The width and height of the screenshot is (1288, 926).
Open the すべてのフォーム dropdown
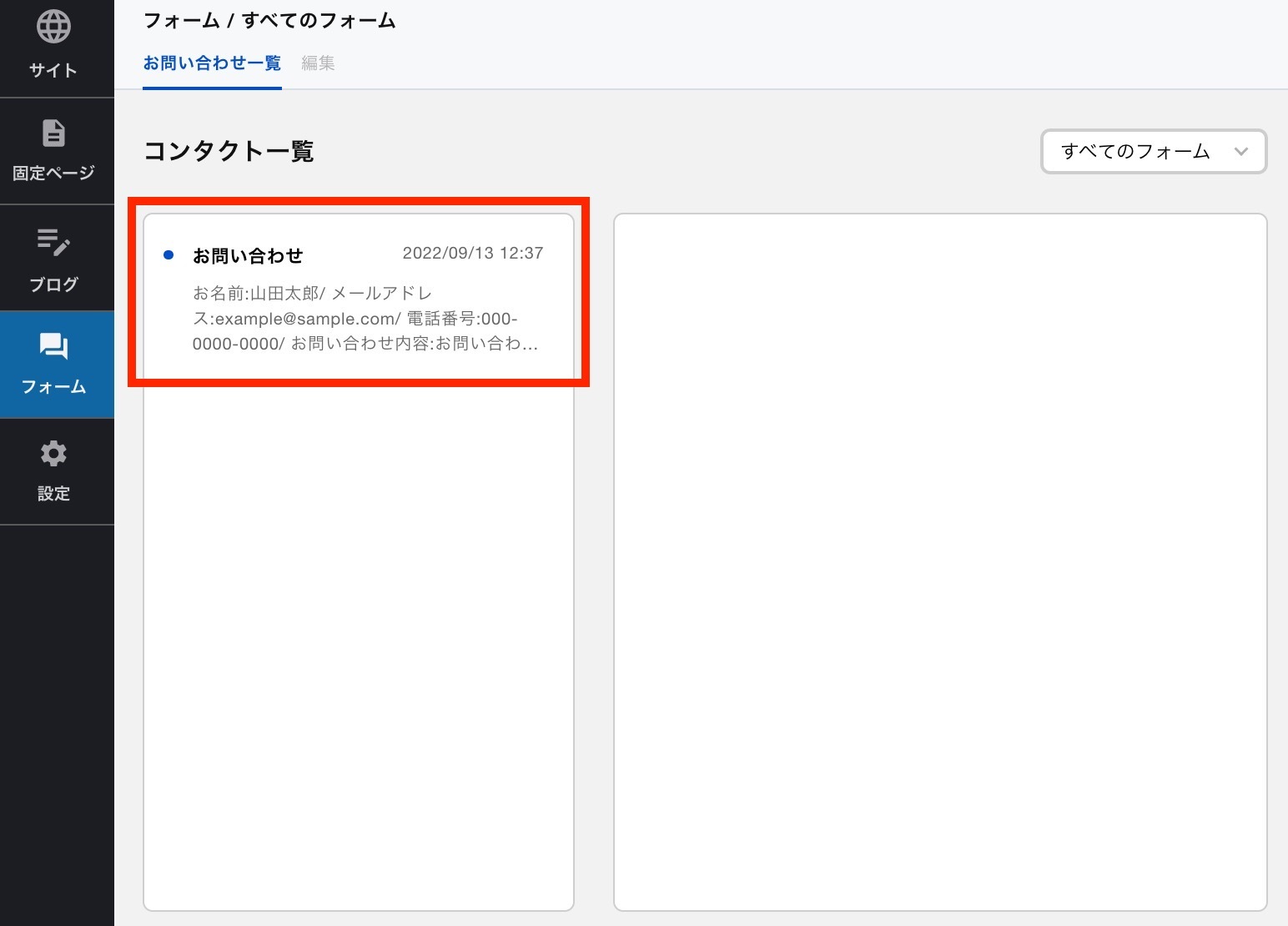click(x=1154, y=151)
